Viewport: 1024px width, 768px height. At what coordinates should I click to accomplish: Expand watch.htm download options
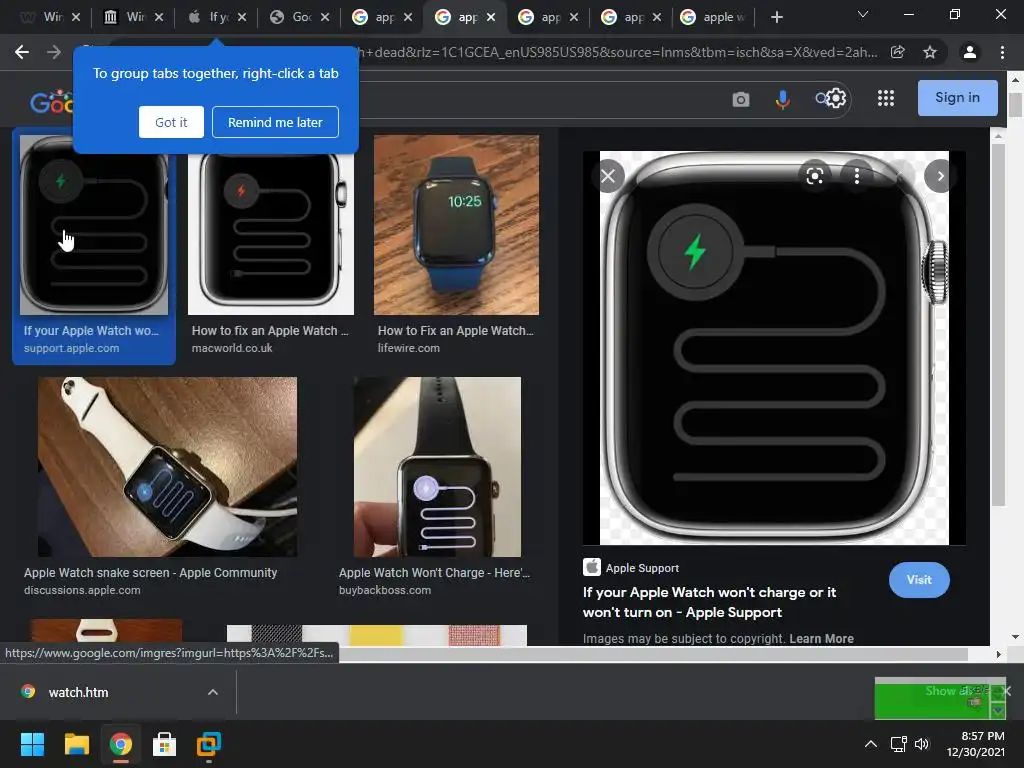(213, 692)
